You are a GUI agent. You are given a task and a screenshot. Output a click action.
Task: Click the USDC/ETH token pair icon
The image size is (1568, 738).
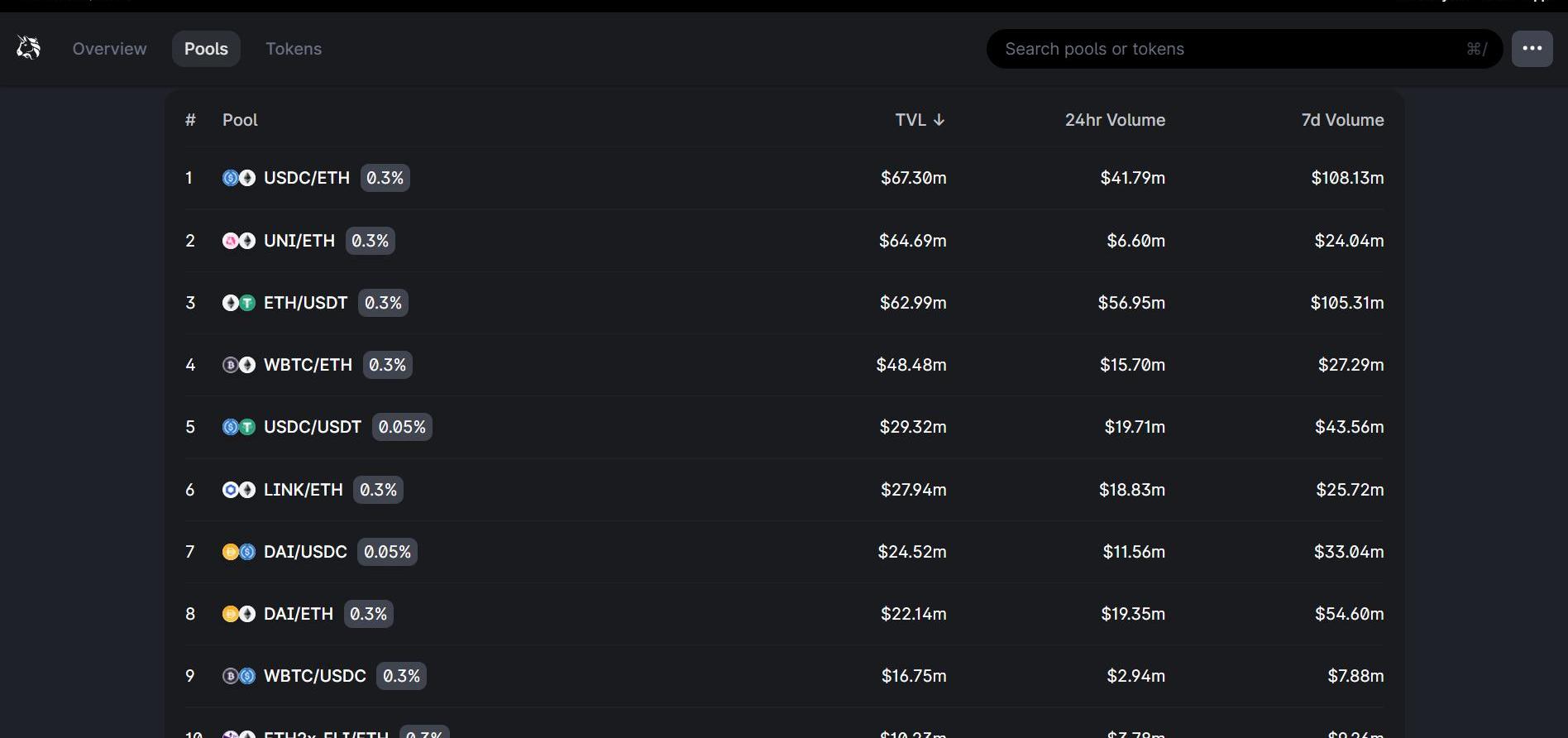click(x=238, y=178)
